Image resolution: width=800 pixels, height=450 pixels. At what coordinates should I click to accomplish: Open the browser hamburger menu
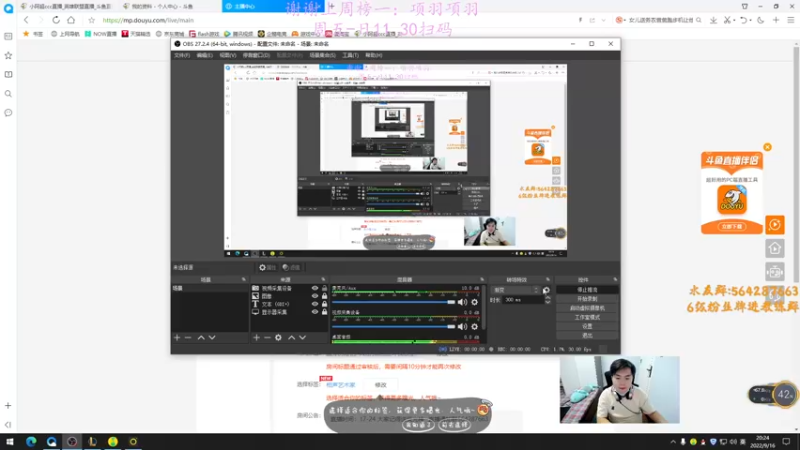coord(791,20)
